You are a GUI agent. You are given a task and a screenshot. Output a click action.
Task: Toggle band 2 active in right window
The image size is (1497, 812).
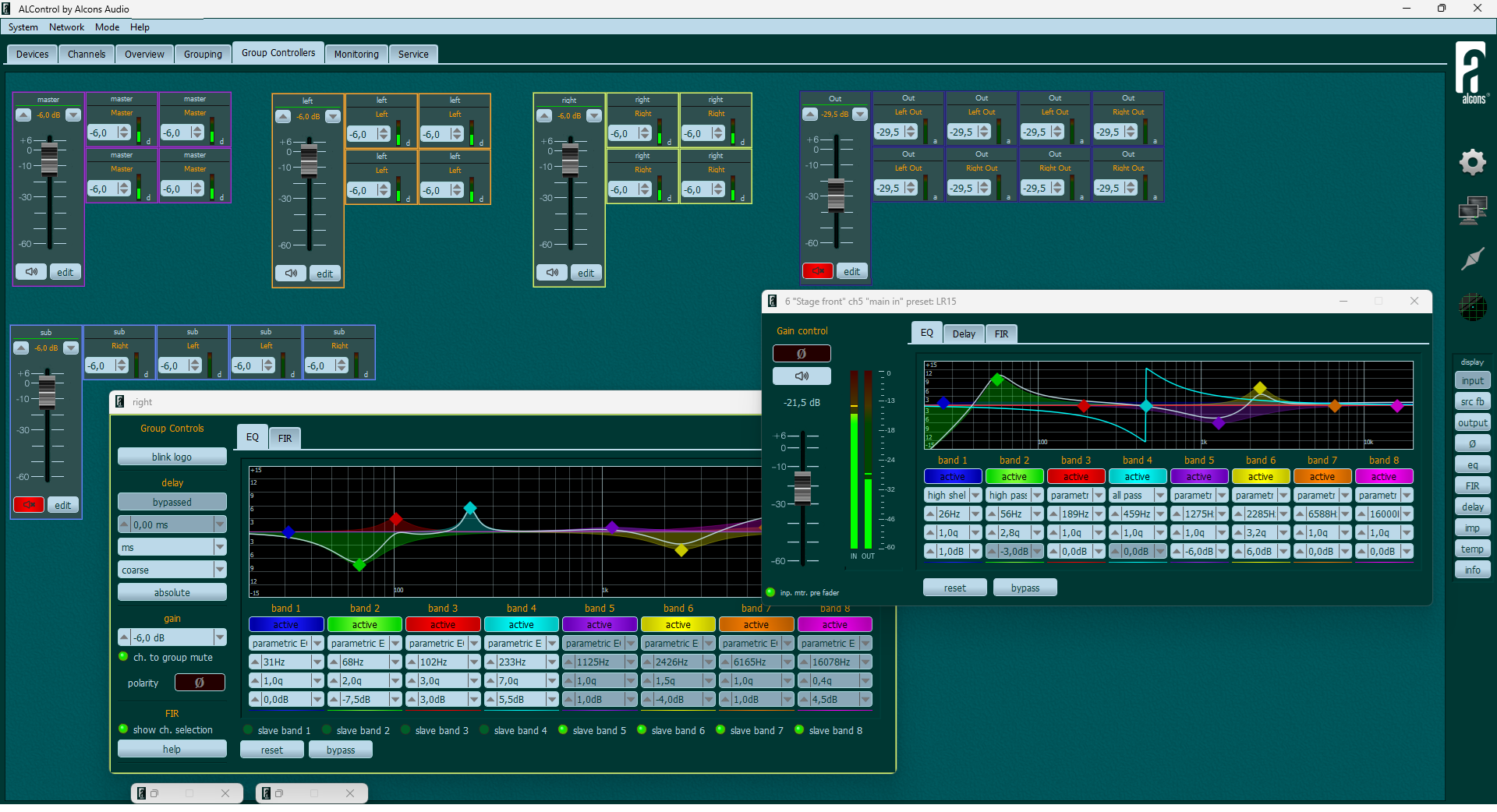(365, 624)
